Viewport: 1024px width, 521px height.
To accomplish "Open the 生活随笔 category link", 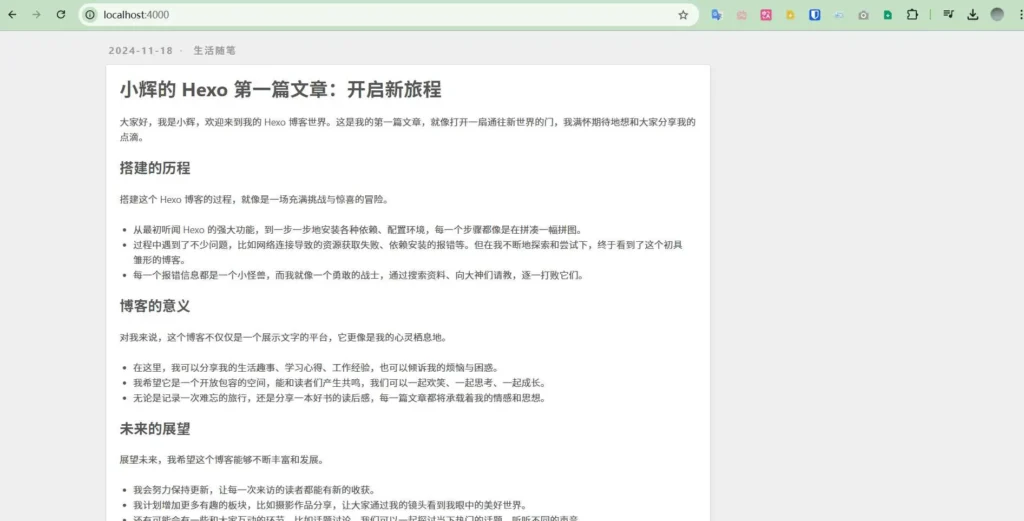I will pos(214,50).
